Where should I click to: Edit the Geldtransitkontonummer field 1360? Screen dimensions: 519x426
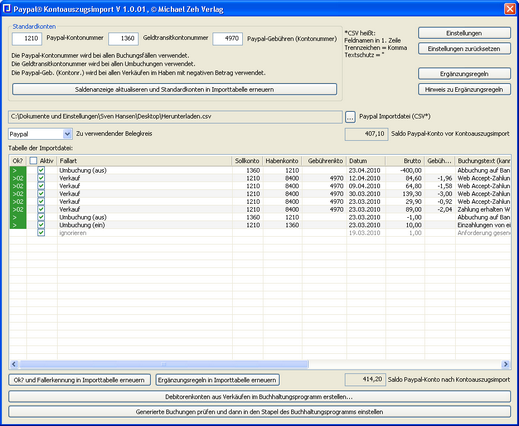pyautogui.click(x=123, y=39)
